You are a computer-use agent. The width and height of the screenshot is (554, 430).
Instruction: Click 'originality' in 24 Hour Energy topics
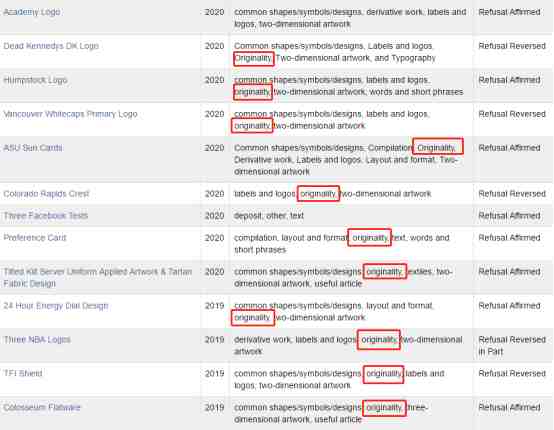coord(253,317)
